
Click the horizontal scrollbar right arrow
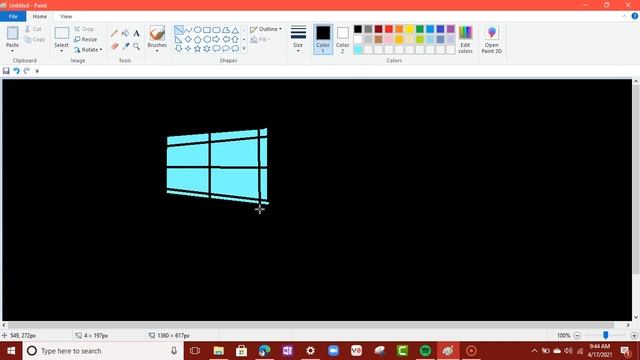click(x=628, y=325)
